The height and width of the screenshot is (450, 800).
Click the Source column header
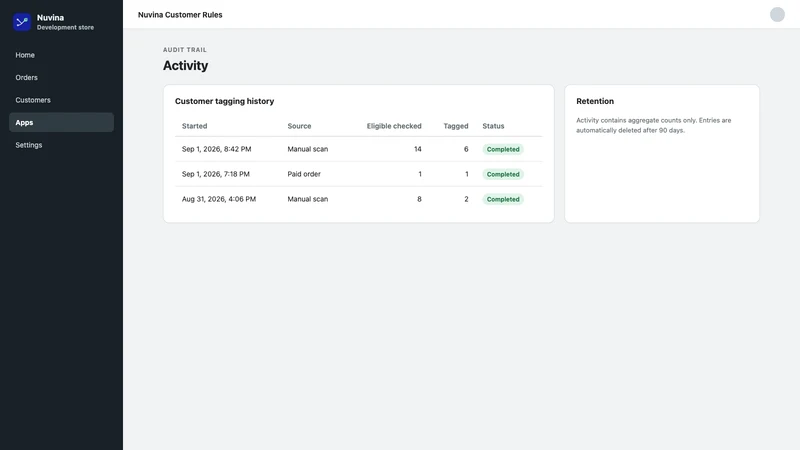point(299,126)
